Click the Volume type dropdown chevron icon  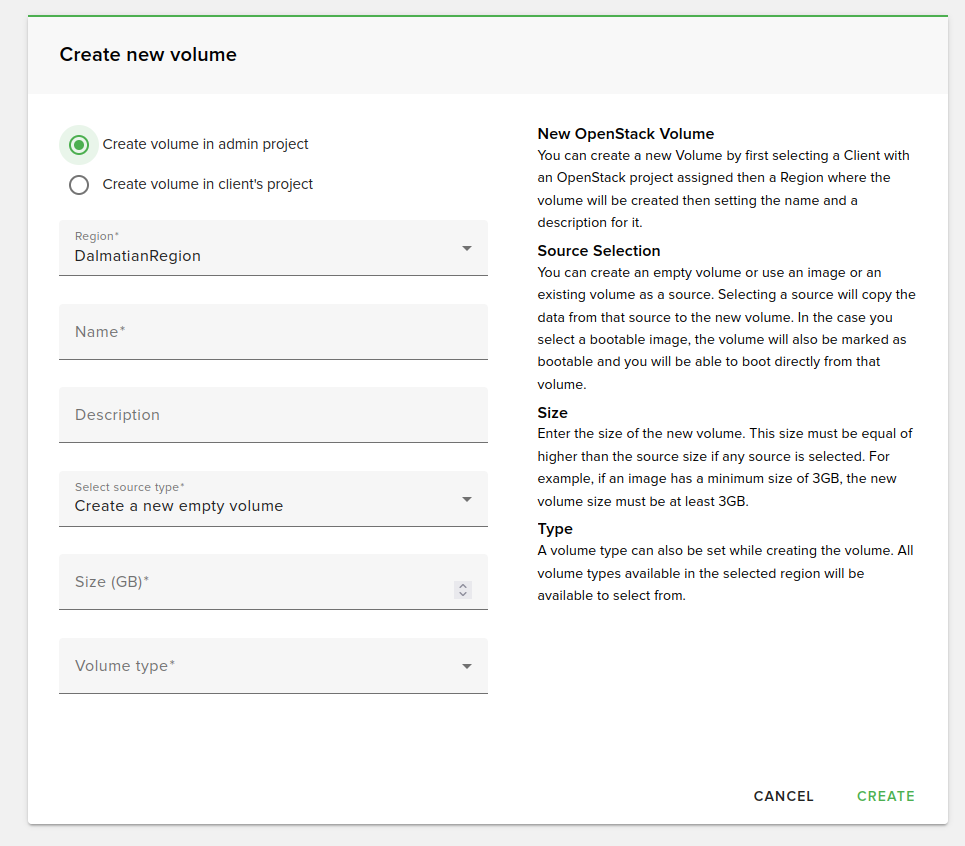466,665
